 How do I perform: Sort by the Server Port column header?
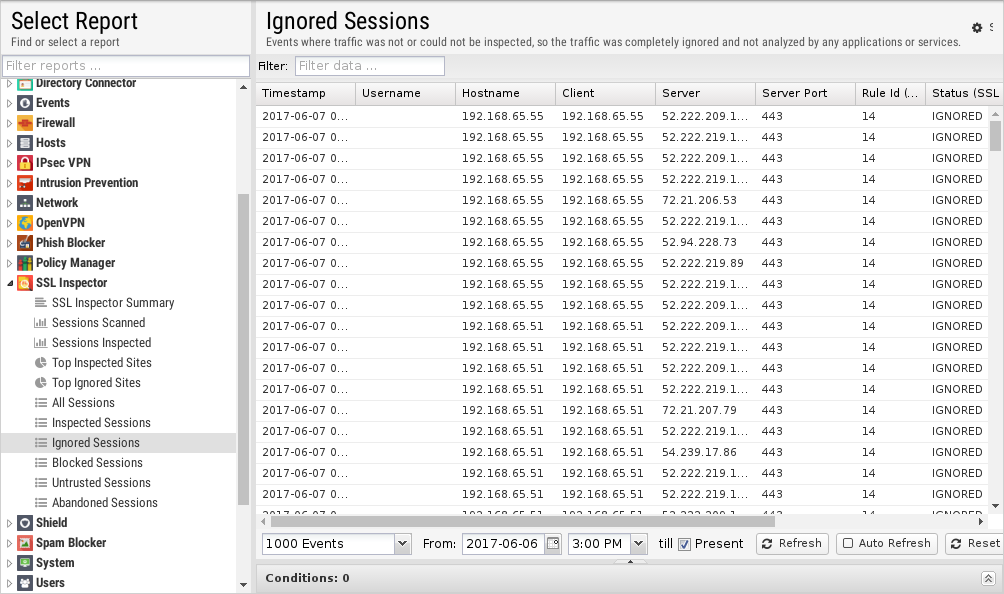[805, 93]
